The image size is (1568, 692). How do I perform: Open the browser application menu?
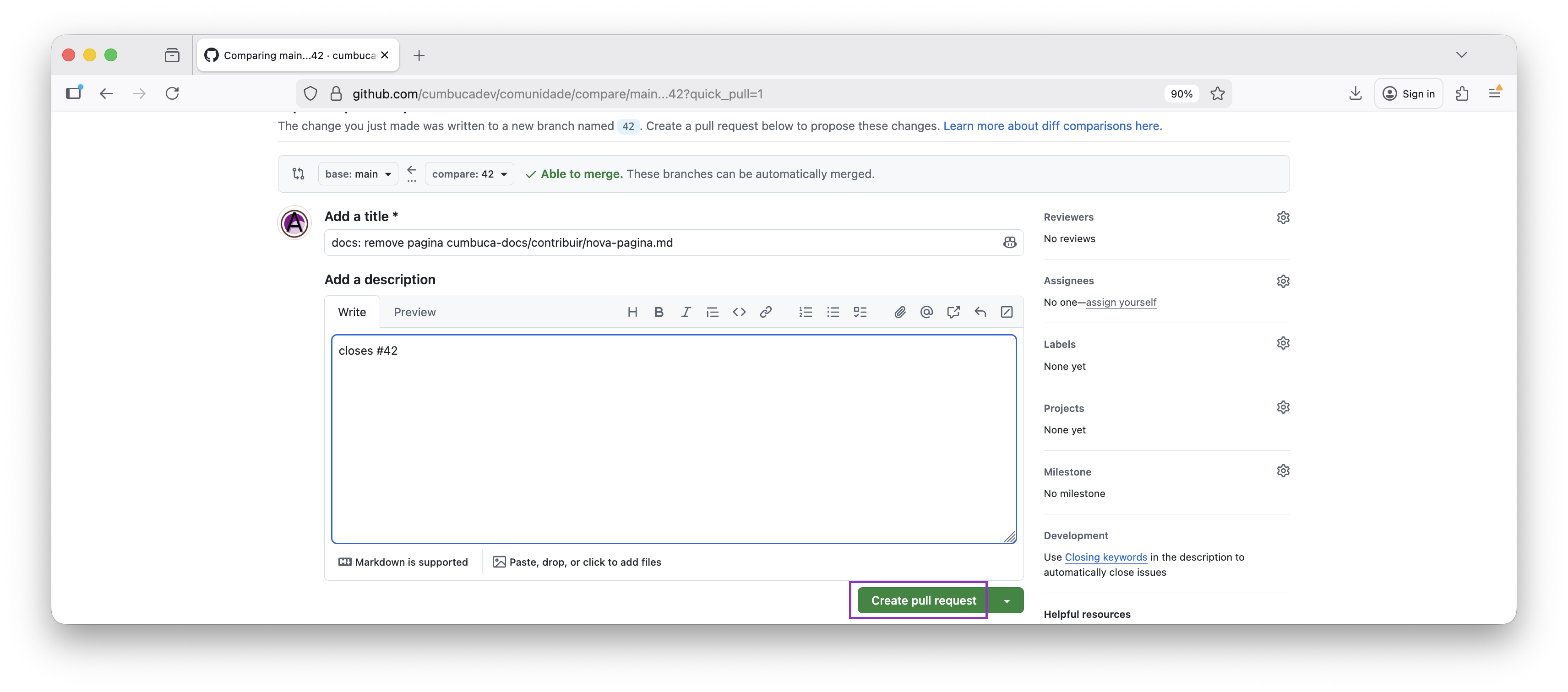pos(1495,93)
